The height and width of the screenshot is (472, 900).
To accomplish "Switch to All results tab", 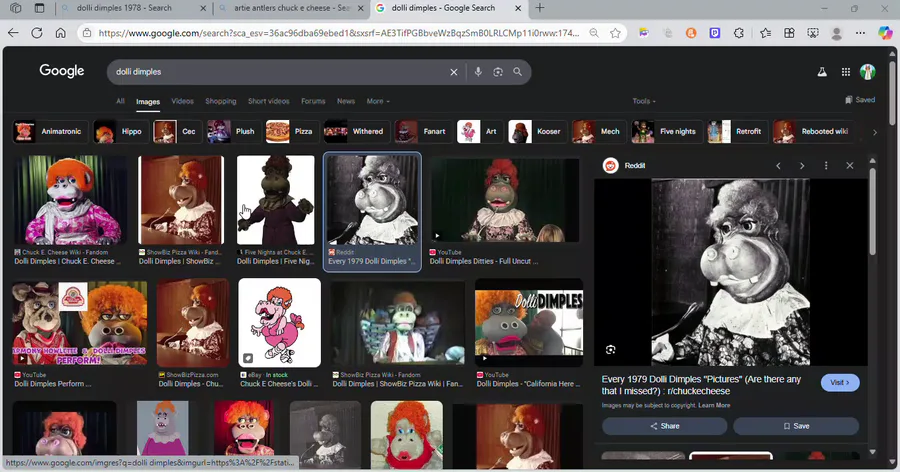I will coord(120,101).
